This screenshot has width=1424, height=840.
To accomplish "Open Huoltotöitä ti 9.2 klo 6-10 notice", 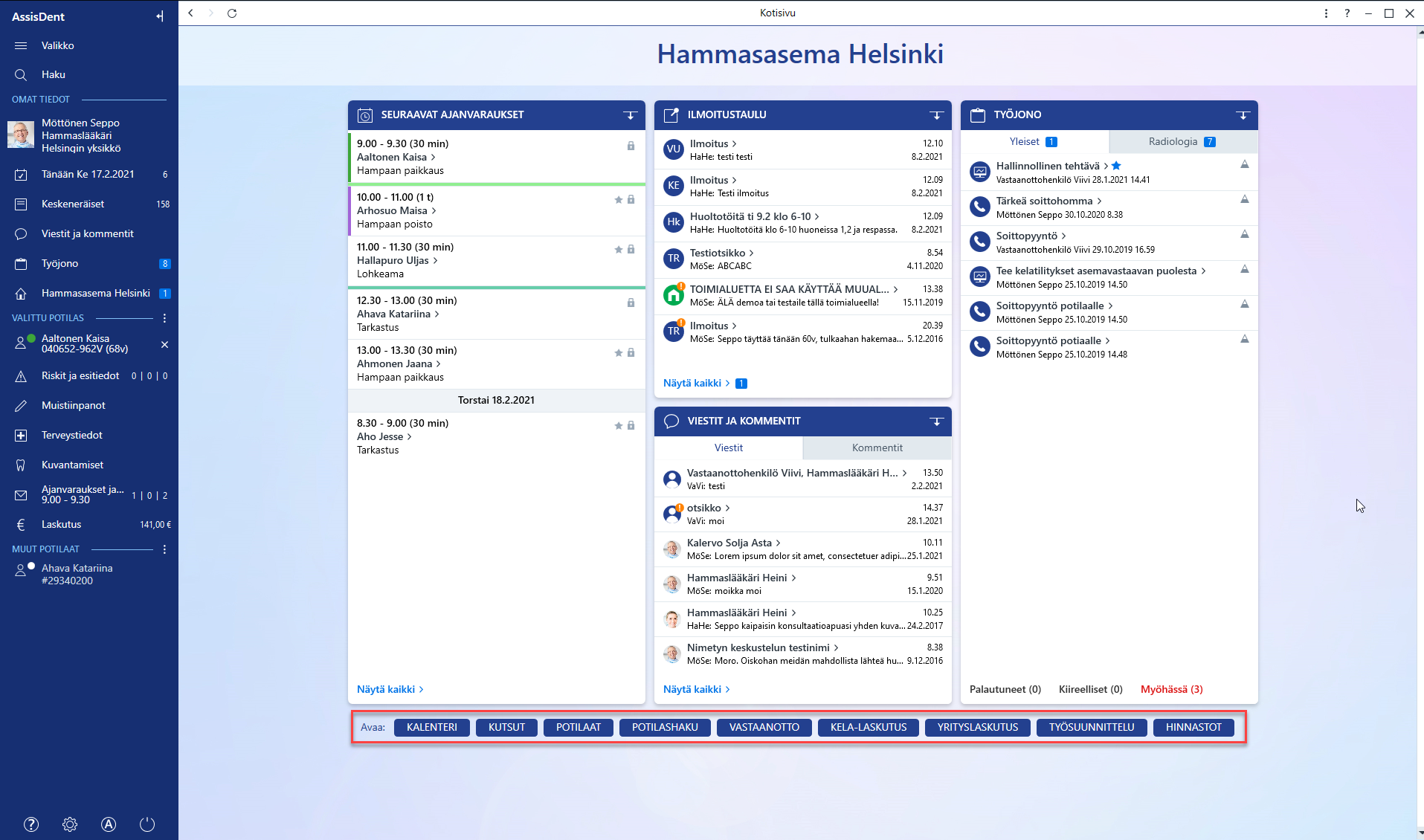I will click(x=803, y=223).
